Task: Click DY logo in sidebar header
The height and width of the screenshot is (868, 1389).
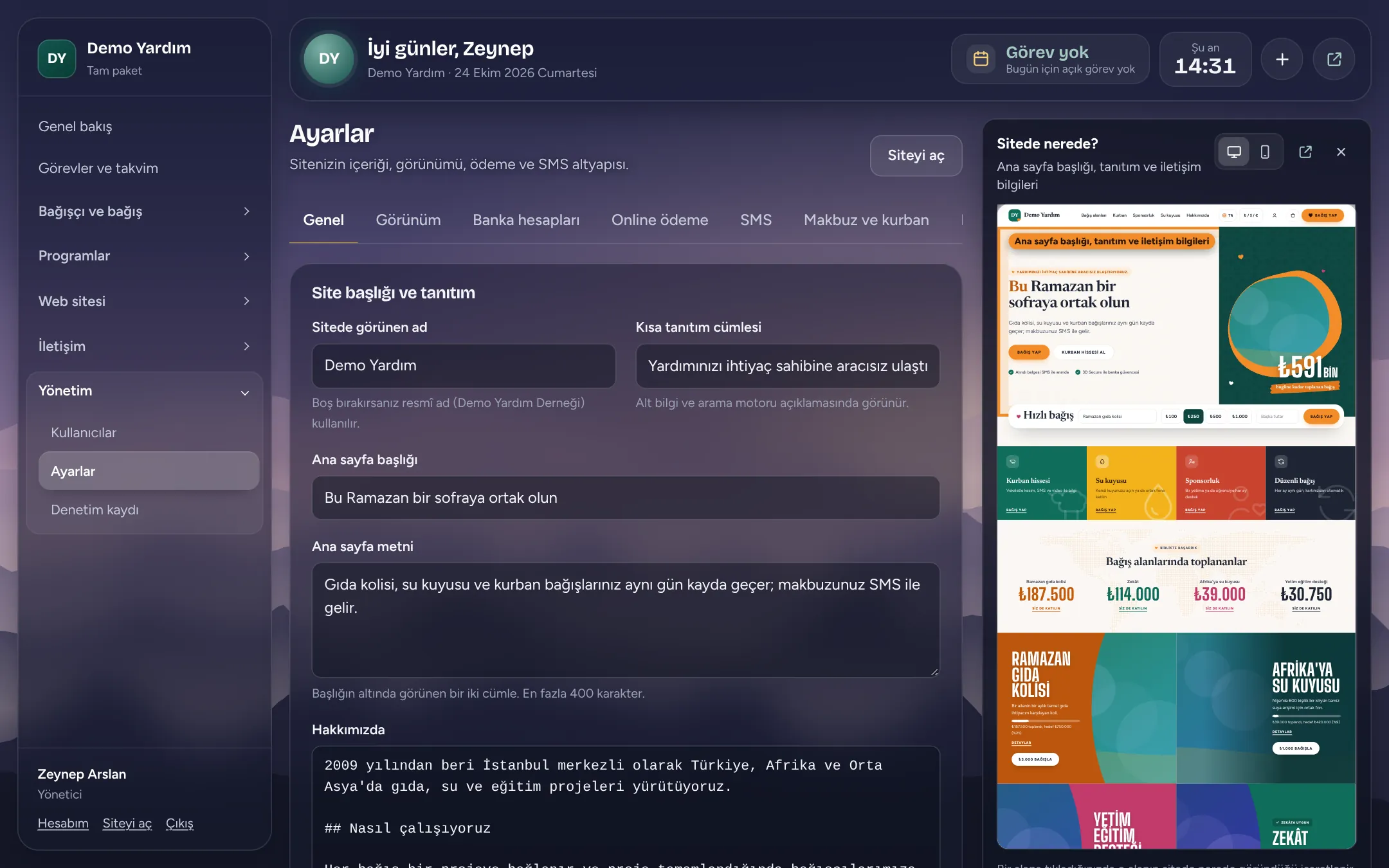Action: 57,58
